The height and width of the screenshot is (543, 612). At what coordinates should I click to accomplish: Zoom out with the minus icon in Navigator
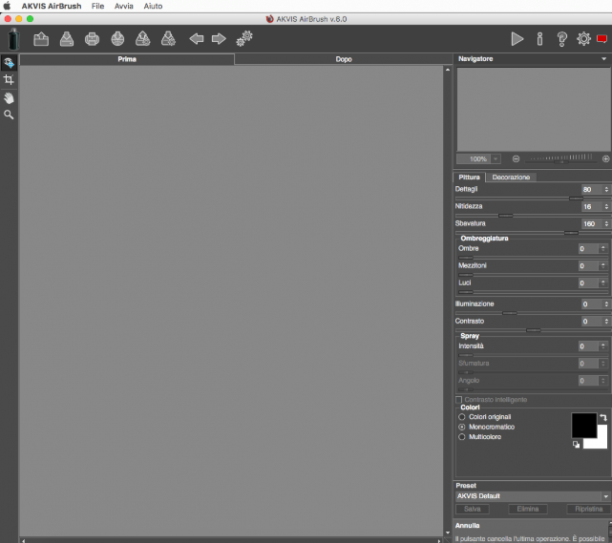coord(516,159)
